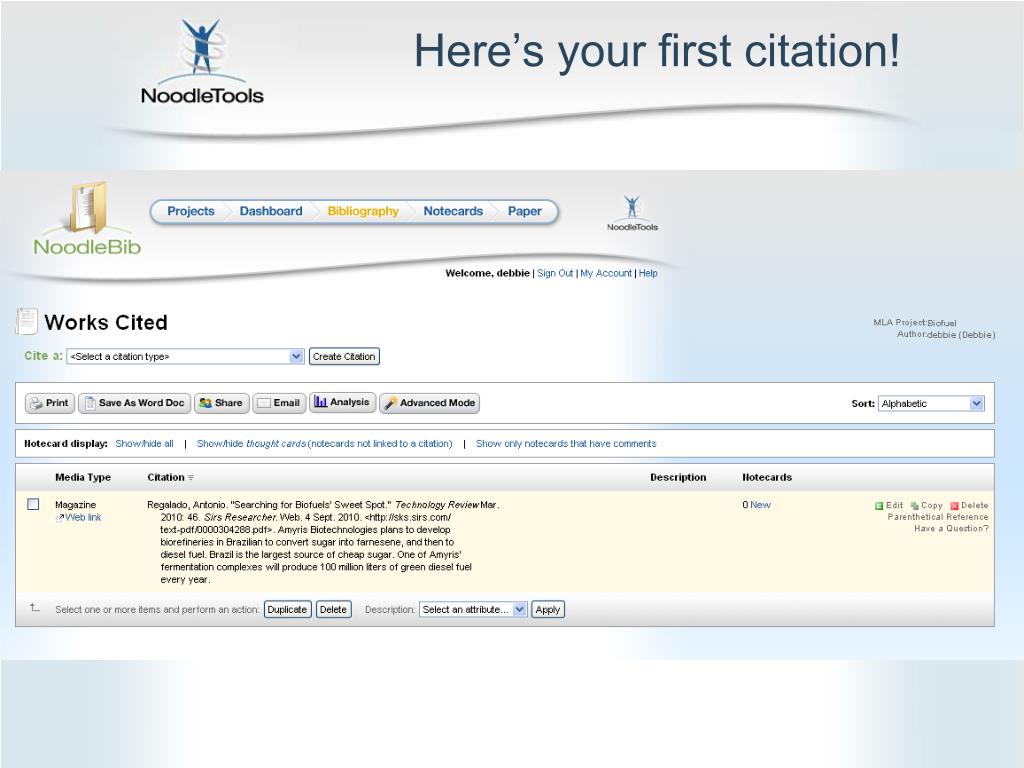The width and height of the screenshot is (1024, 768).
Task: Open the Analysis chart tool
Action: pyautogui.click(x=343, y=402)
